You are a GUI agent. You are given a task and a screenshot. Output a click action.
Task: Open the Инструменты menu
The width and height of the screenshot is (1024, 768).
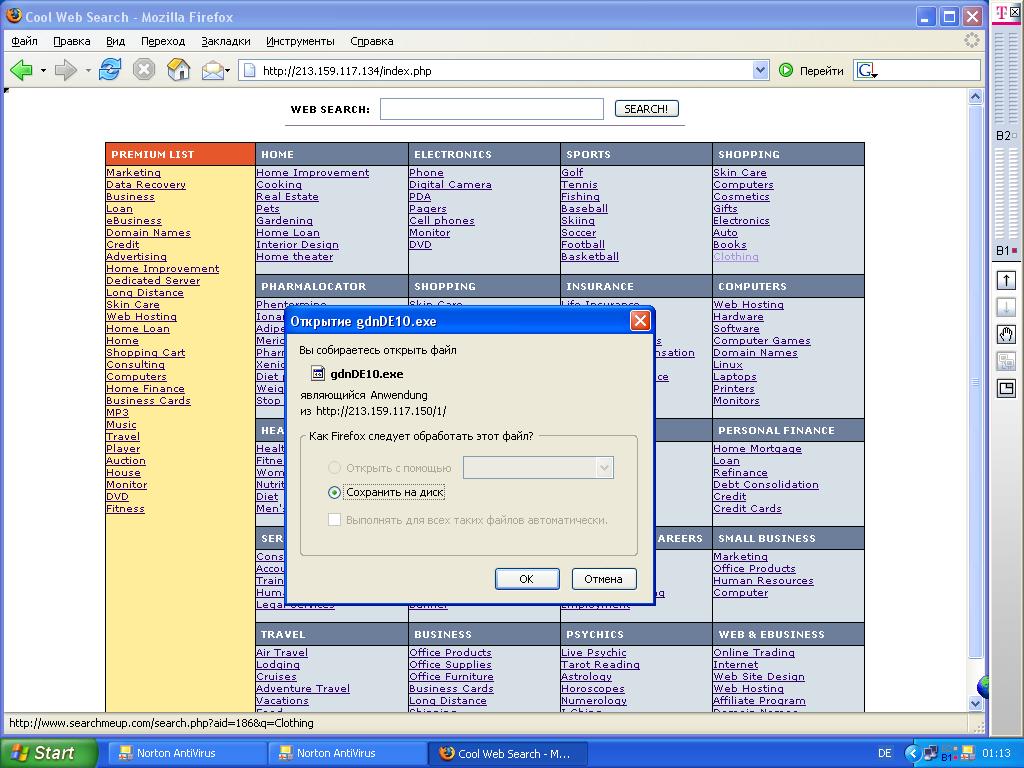[x=300, y=40]
